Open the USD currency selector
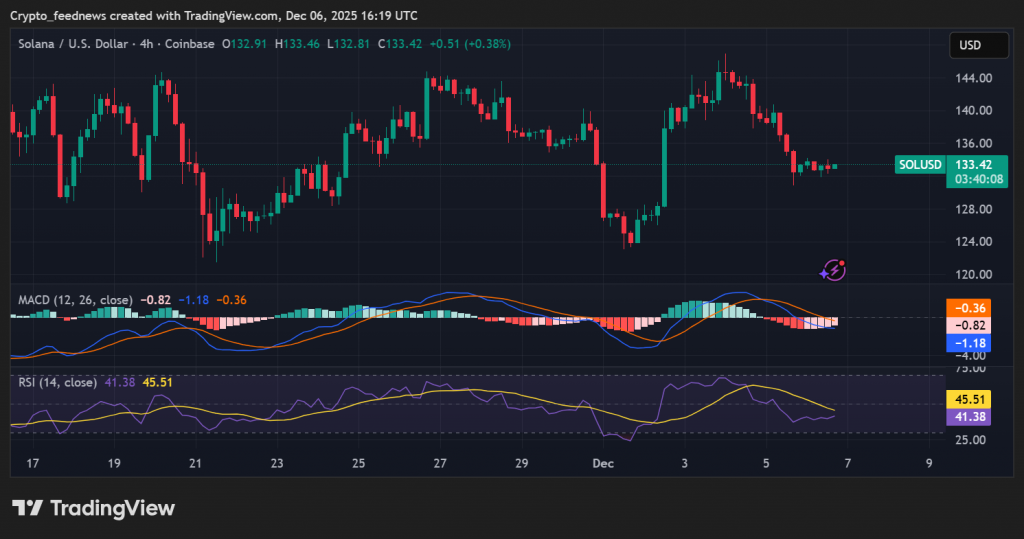 (969, 45)
